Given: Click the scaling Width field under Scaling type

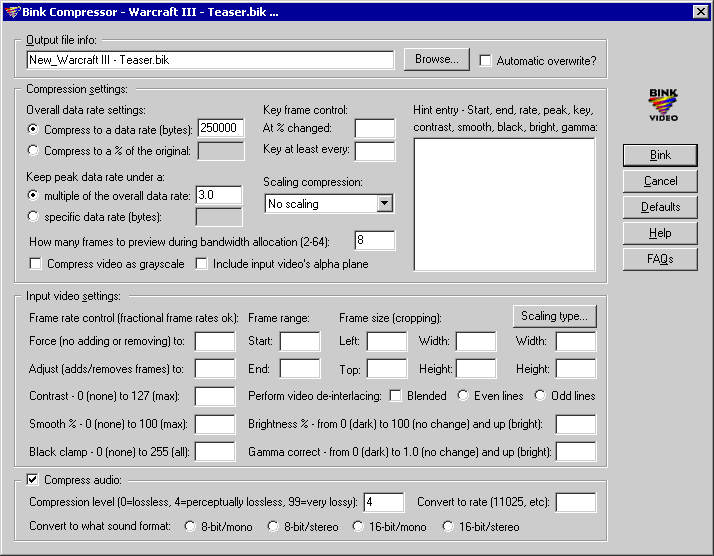Looking at the screenshot, I should point(576,342).
